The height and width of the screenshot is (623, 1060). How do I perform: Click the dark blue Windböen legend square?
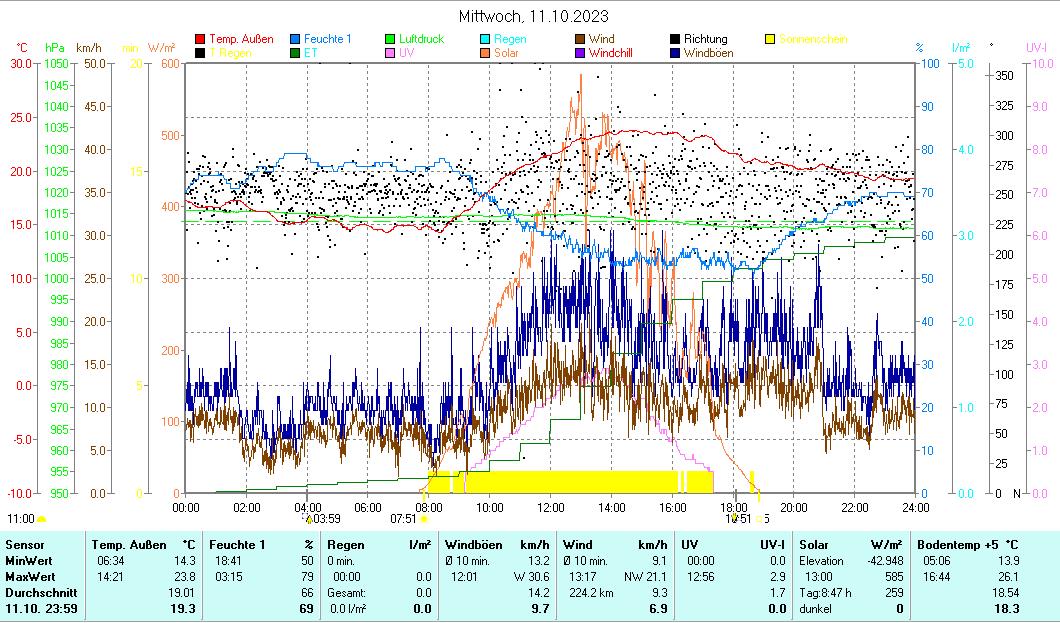pyautogui.click(x=675, y=52)
